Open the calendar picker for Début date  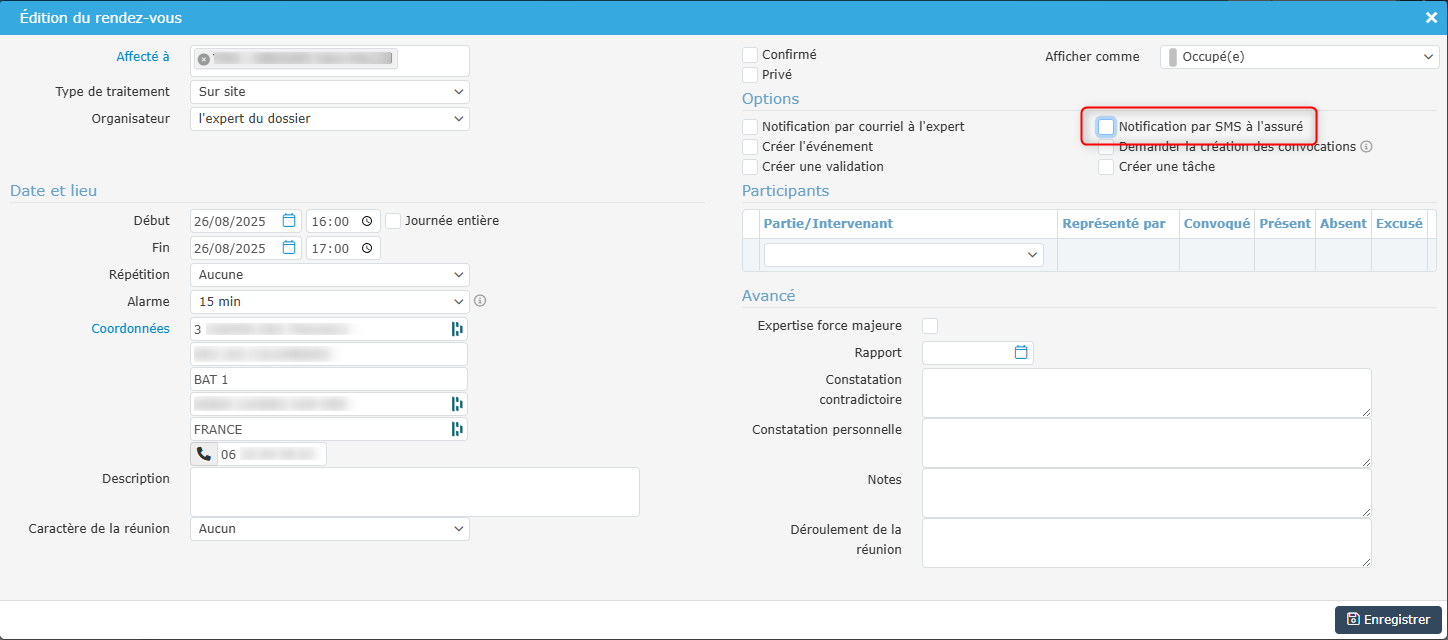click(289, 221)
